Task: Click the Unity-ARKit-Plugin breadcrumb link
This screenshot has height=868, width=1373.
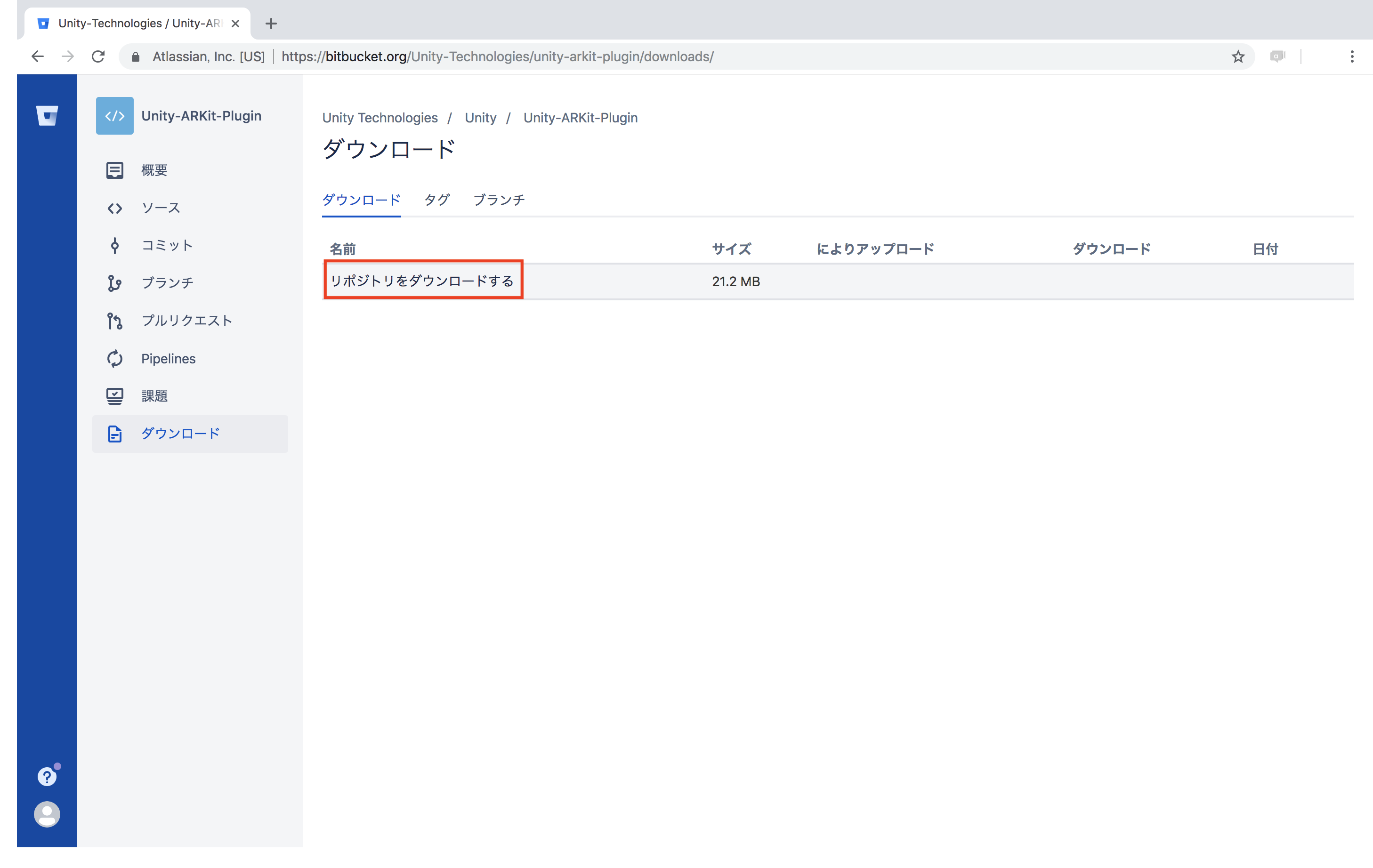Action: point(581,118)
